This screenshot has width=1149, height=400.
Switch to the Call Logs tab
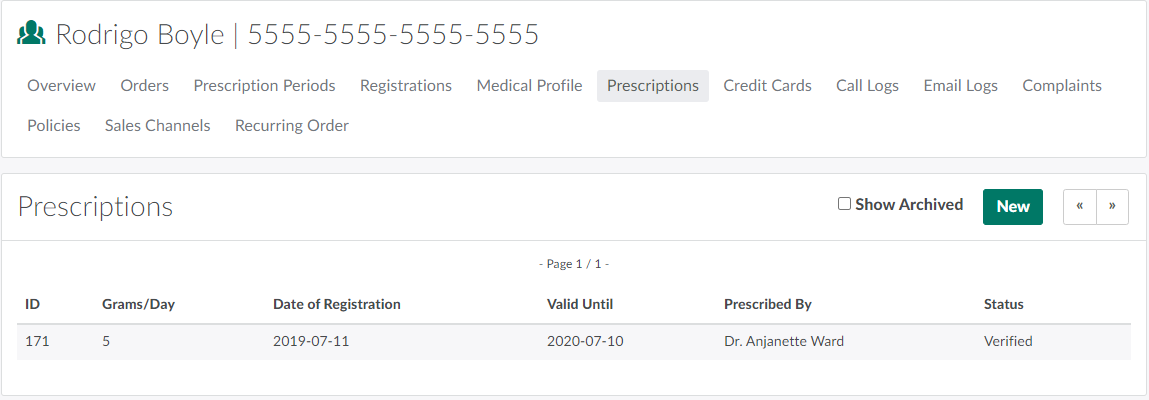click(868, 86)
